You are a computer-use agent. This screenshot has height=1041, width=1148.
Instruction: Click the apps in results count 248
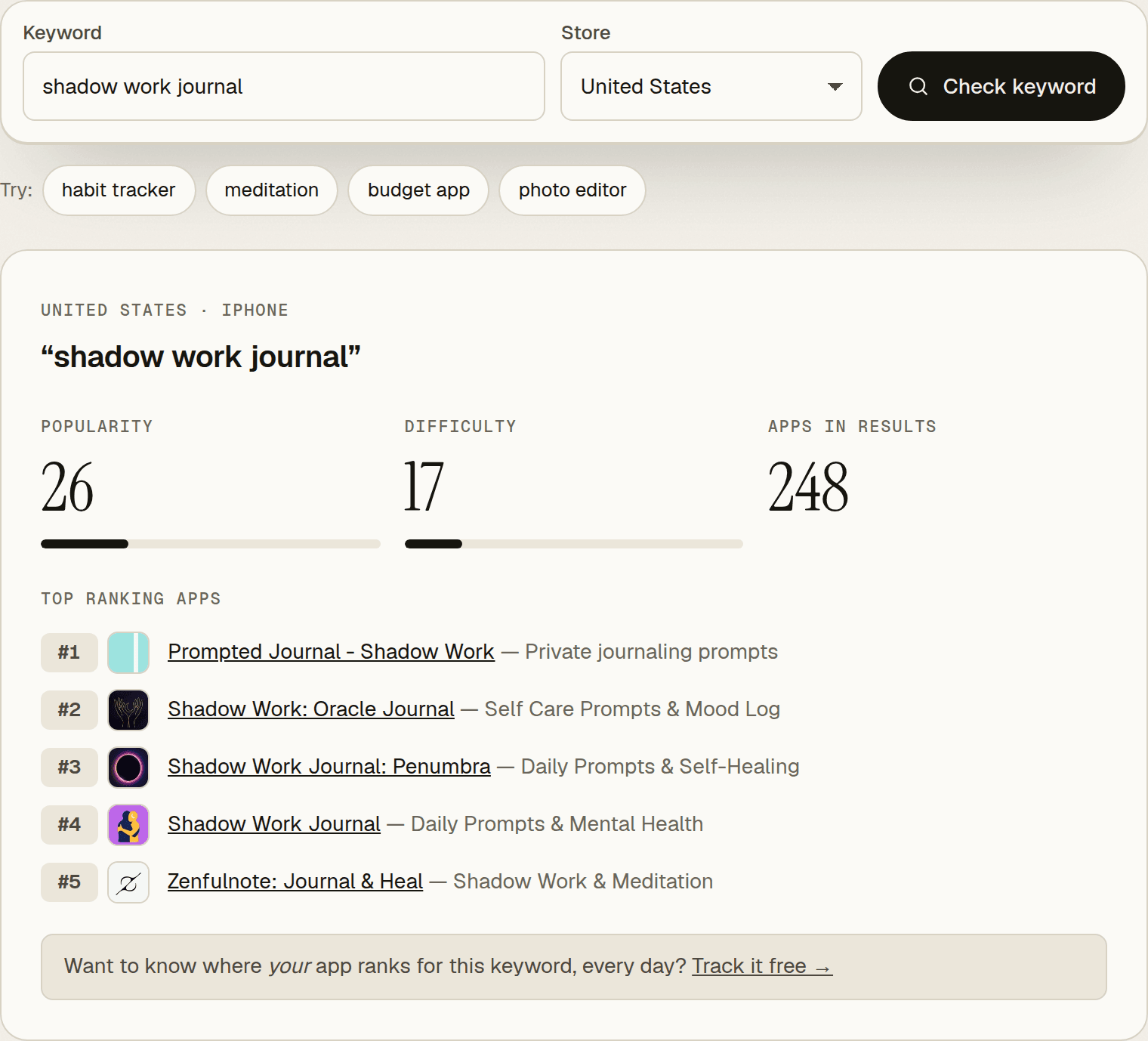[808, 487]
